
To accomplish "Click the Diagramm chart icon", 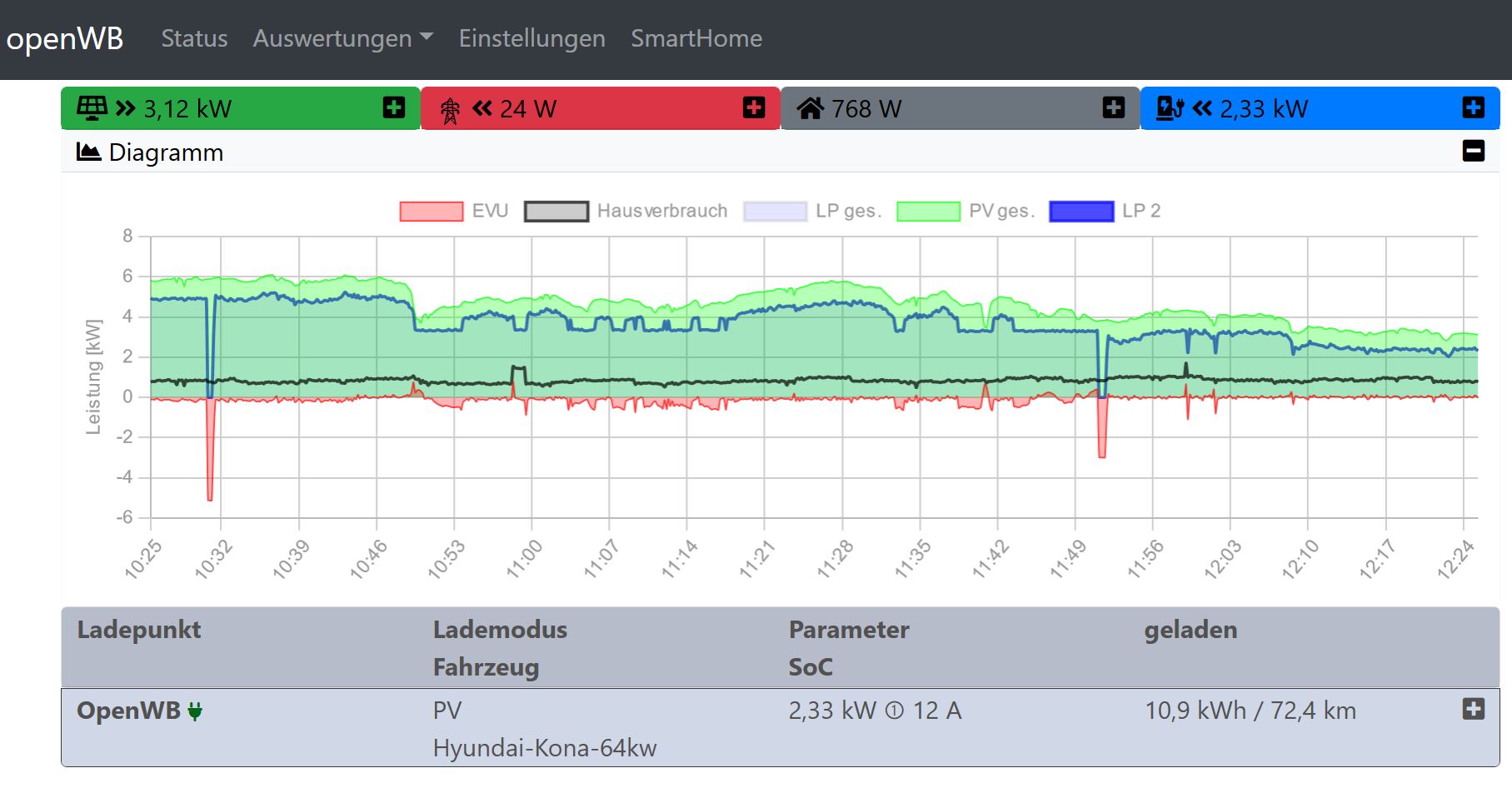I will click(88, 152).
